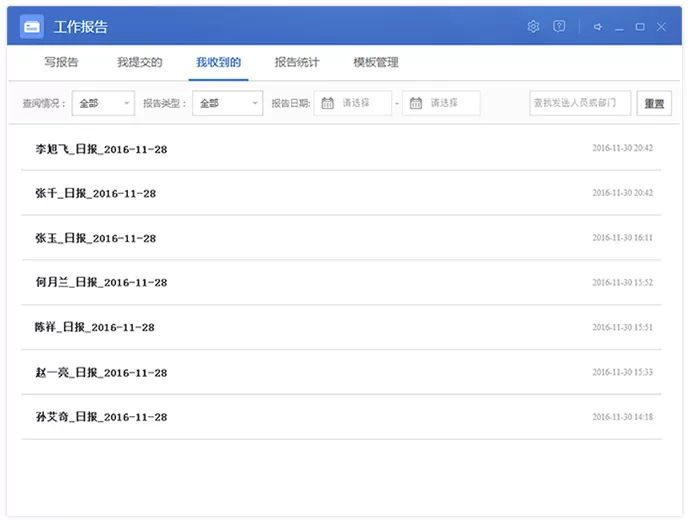Screen dimensions: 688x522
Task: Open help via the question mark icon
Action: (559, 27)
